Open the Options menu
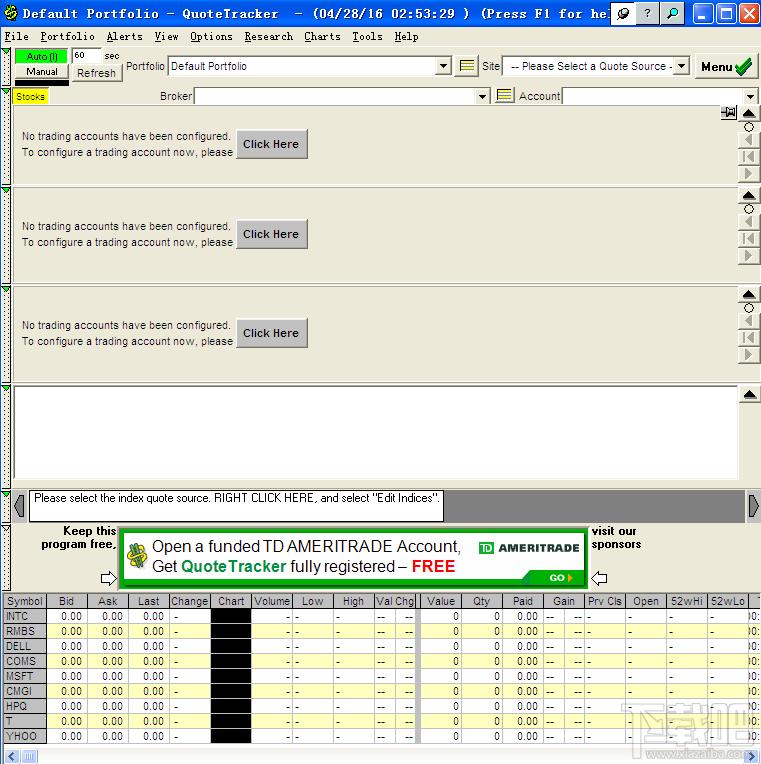The image size is (761, 764). click(x=211, y=37)
